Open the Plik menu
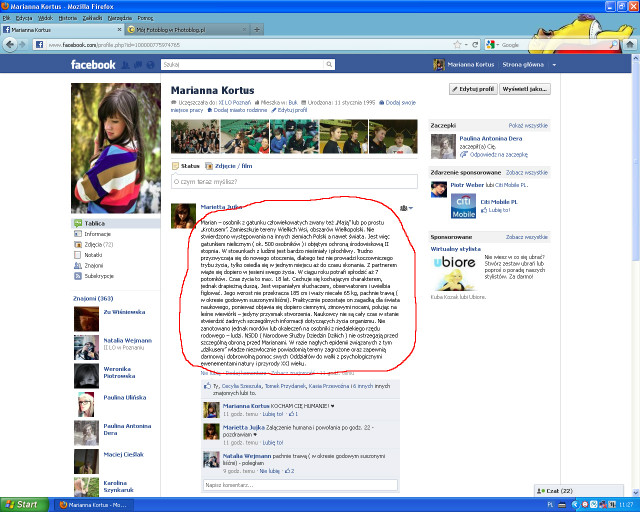Screen dimensions: 640x512 [x=6, y=18]
